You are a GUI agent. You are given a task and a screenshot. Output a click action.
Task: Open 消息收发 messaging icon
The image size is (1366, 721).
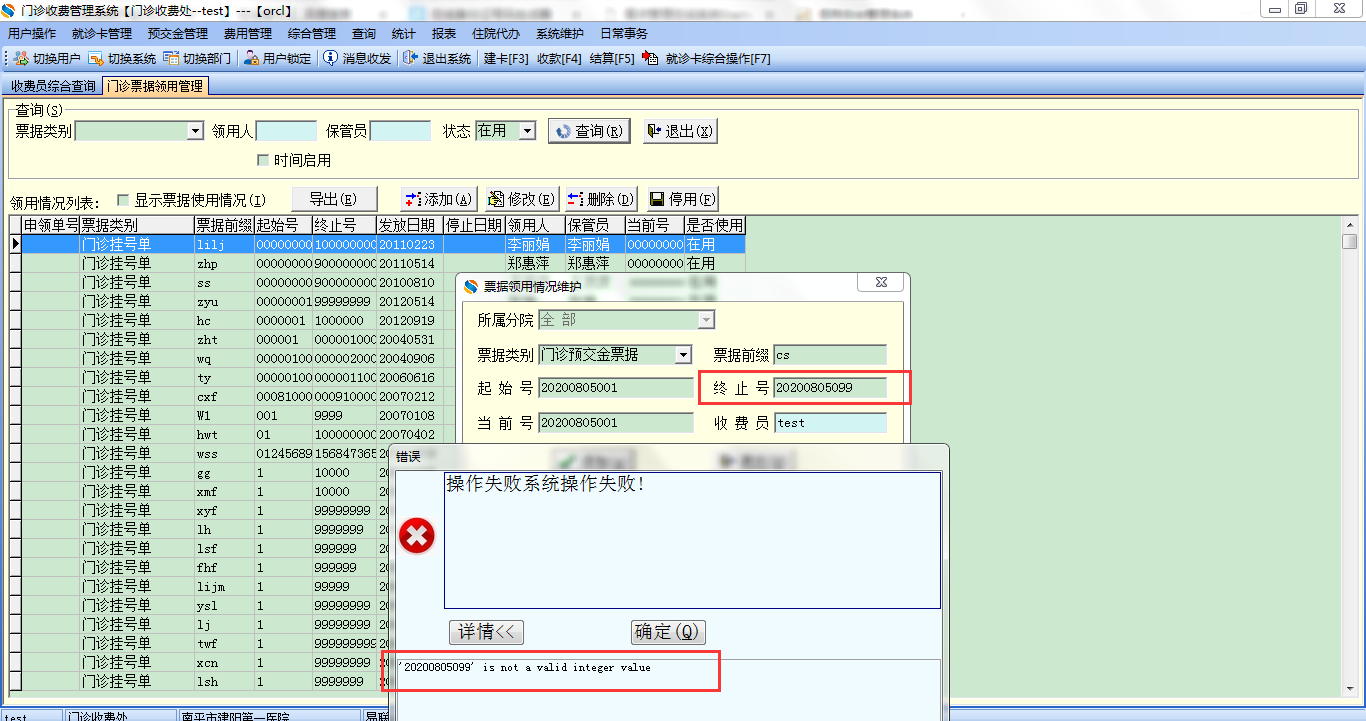click(331, 59)
